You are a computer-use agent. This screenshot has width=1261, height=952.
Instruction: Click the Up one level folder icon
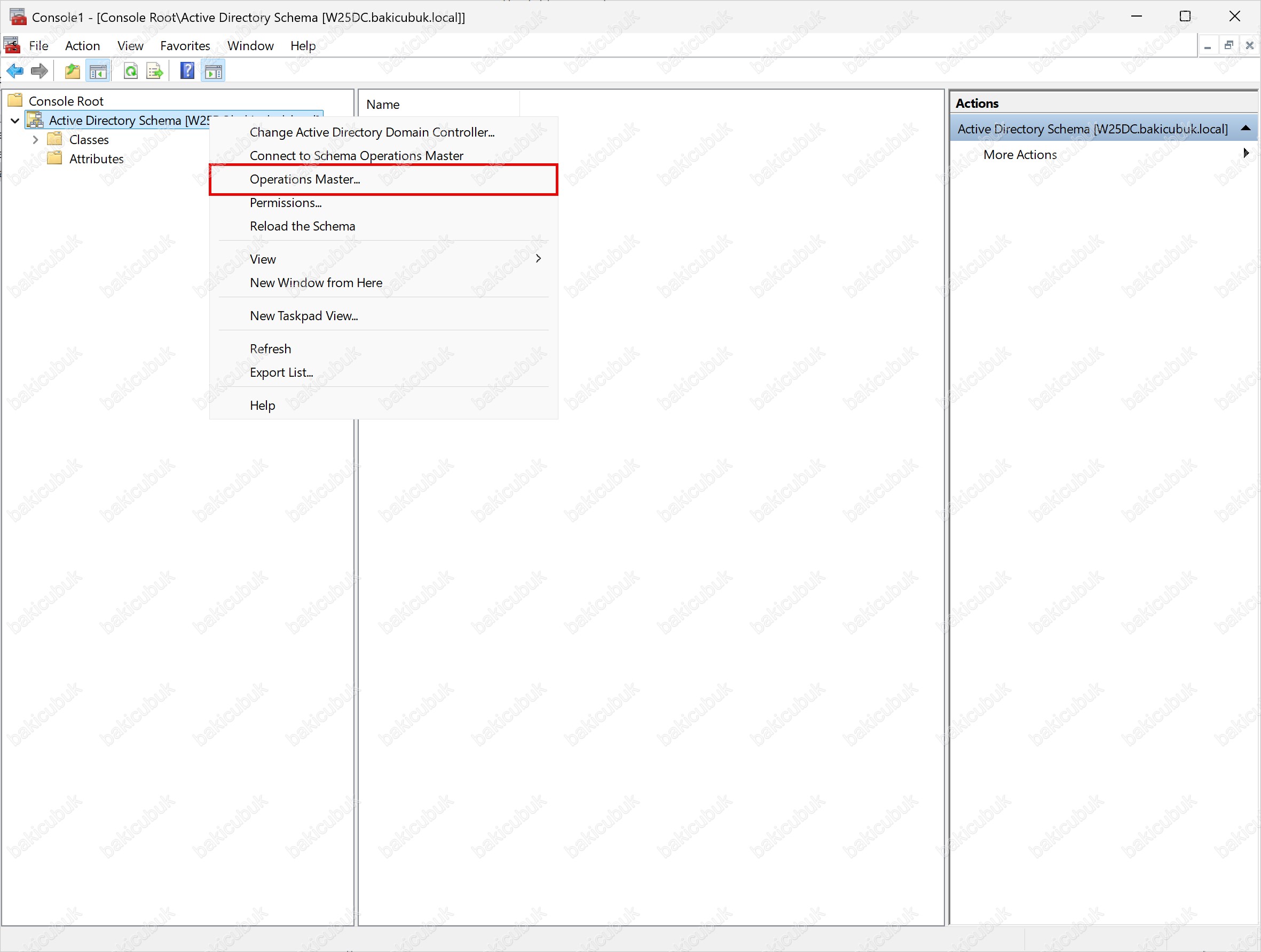[x=73, y=71]
